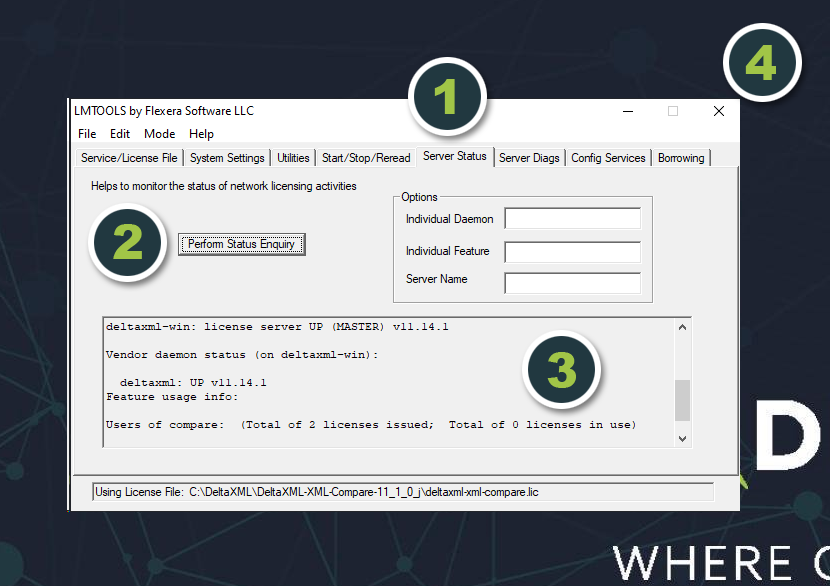Open the Utilities tab

tap(293, 158)
